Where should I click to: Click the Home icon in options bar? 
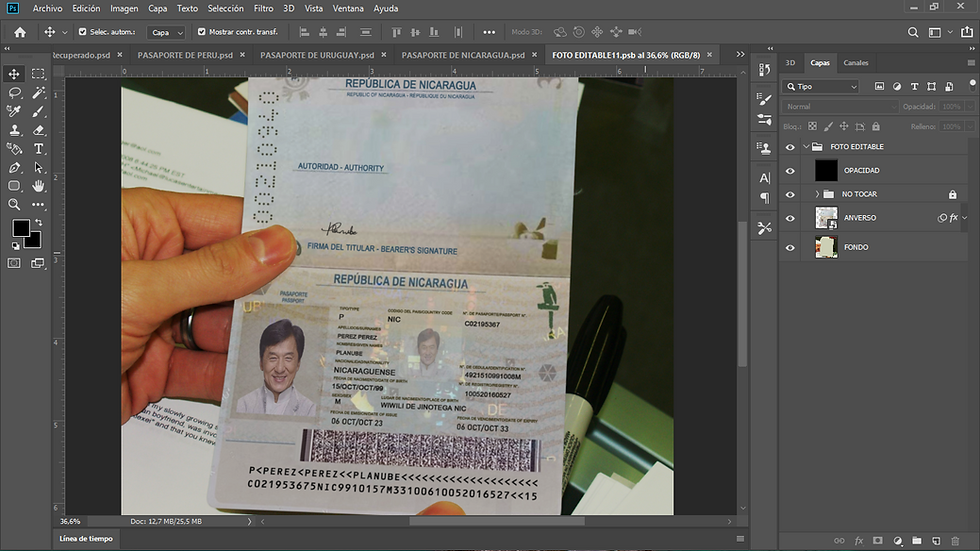pyautogui.click(x=20, y=32)
